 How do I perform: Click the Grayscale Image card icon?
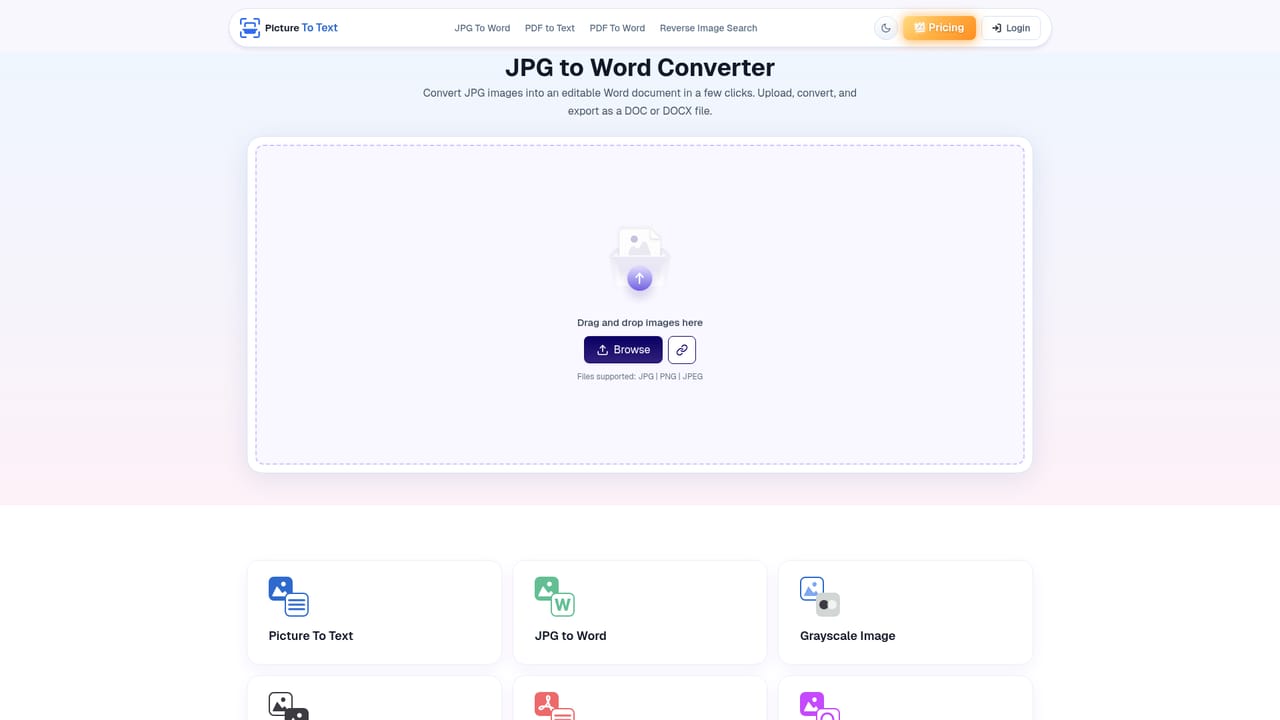820,596
